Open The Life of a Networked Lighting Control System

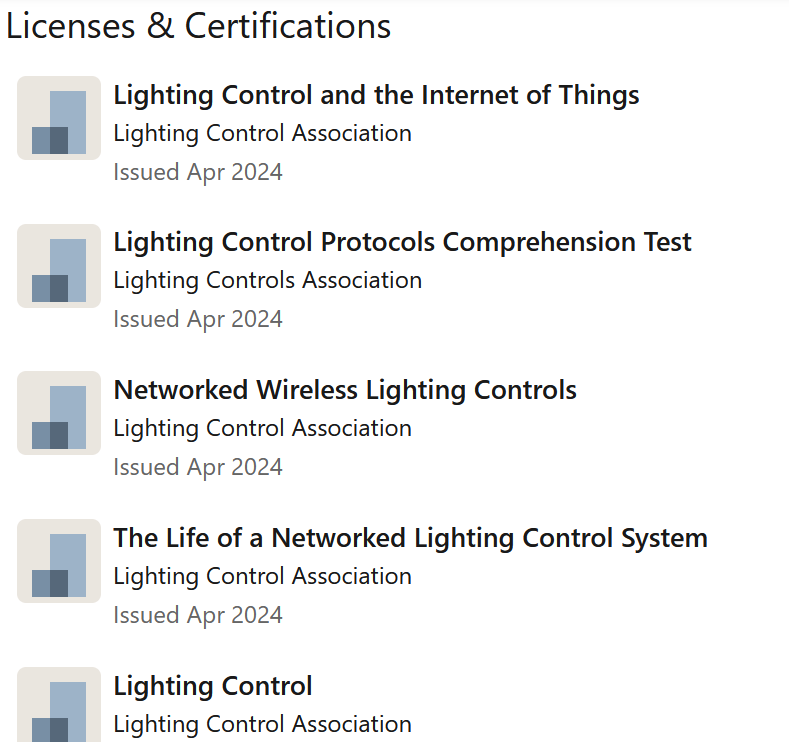(x=411, y=538)
